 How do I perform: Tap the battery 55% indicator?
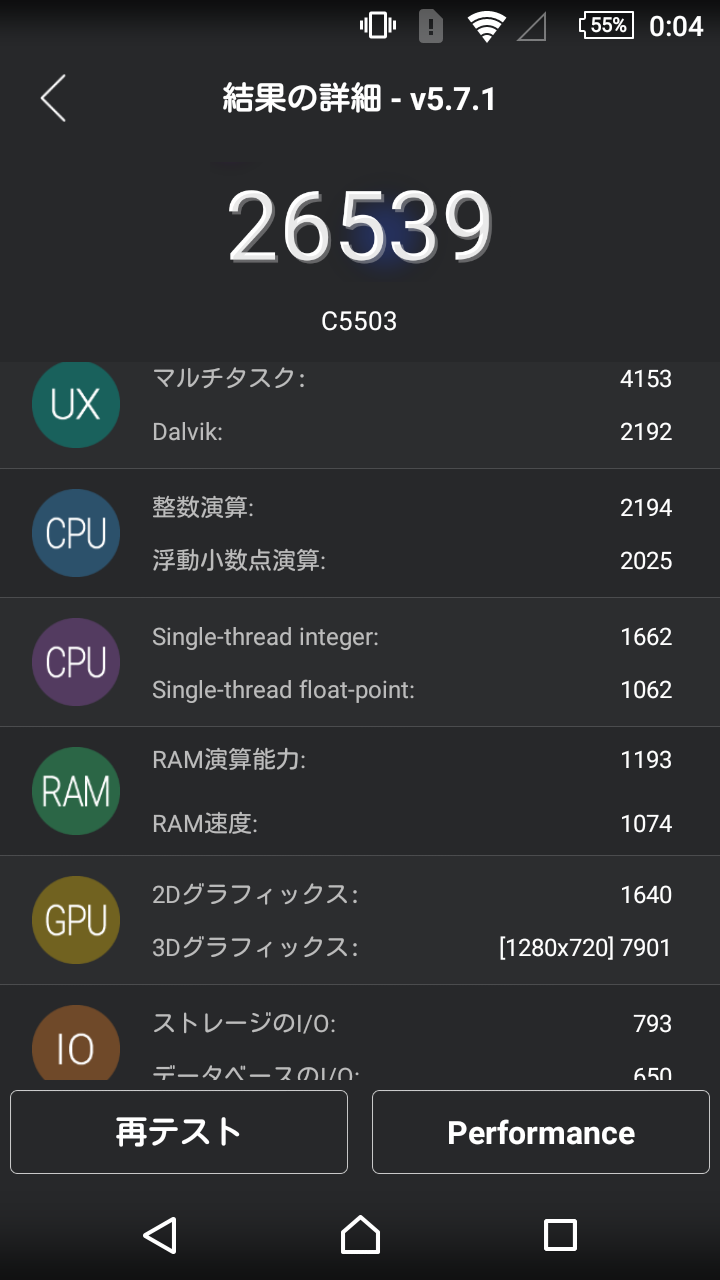(x=605, y=27)
